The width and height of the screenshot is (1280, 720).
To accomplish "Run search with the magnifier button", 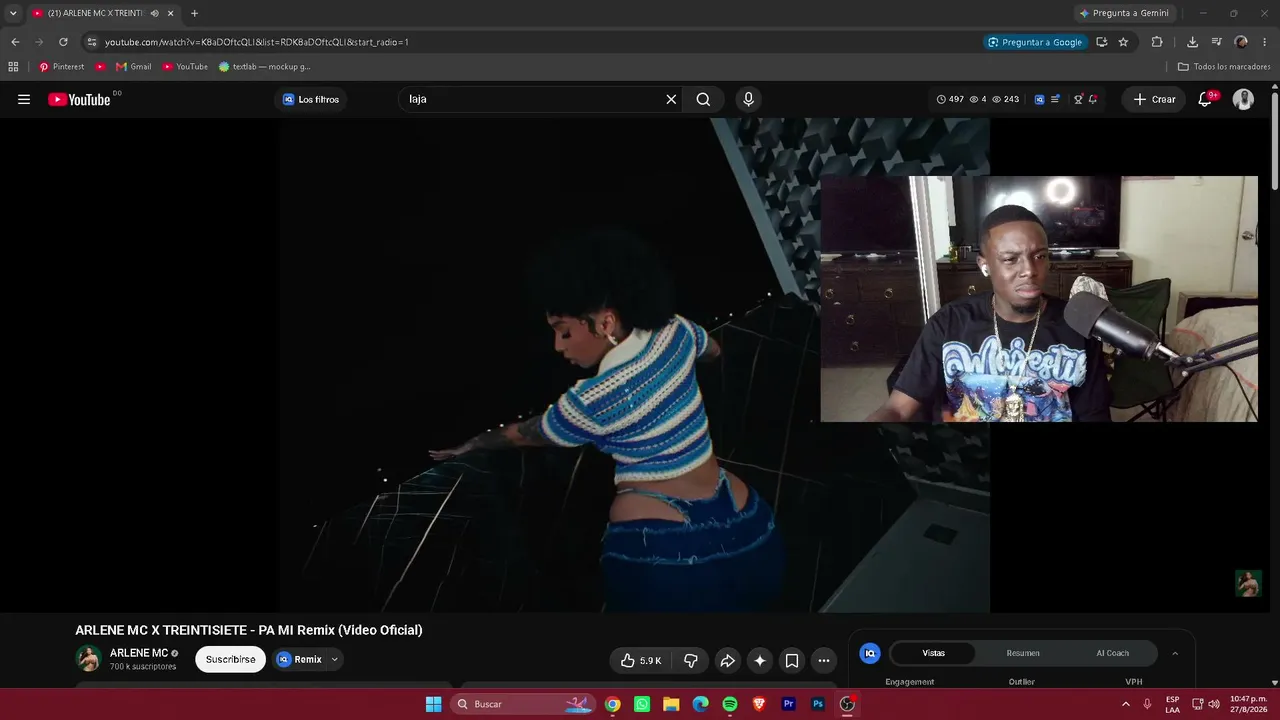I will click(704, 99).
